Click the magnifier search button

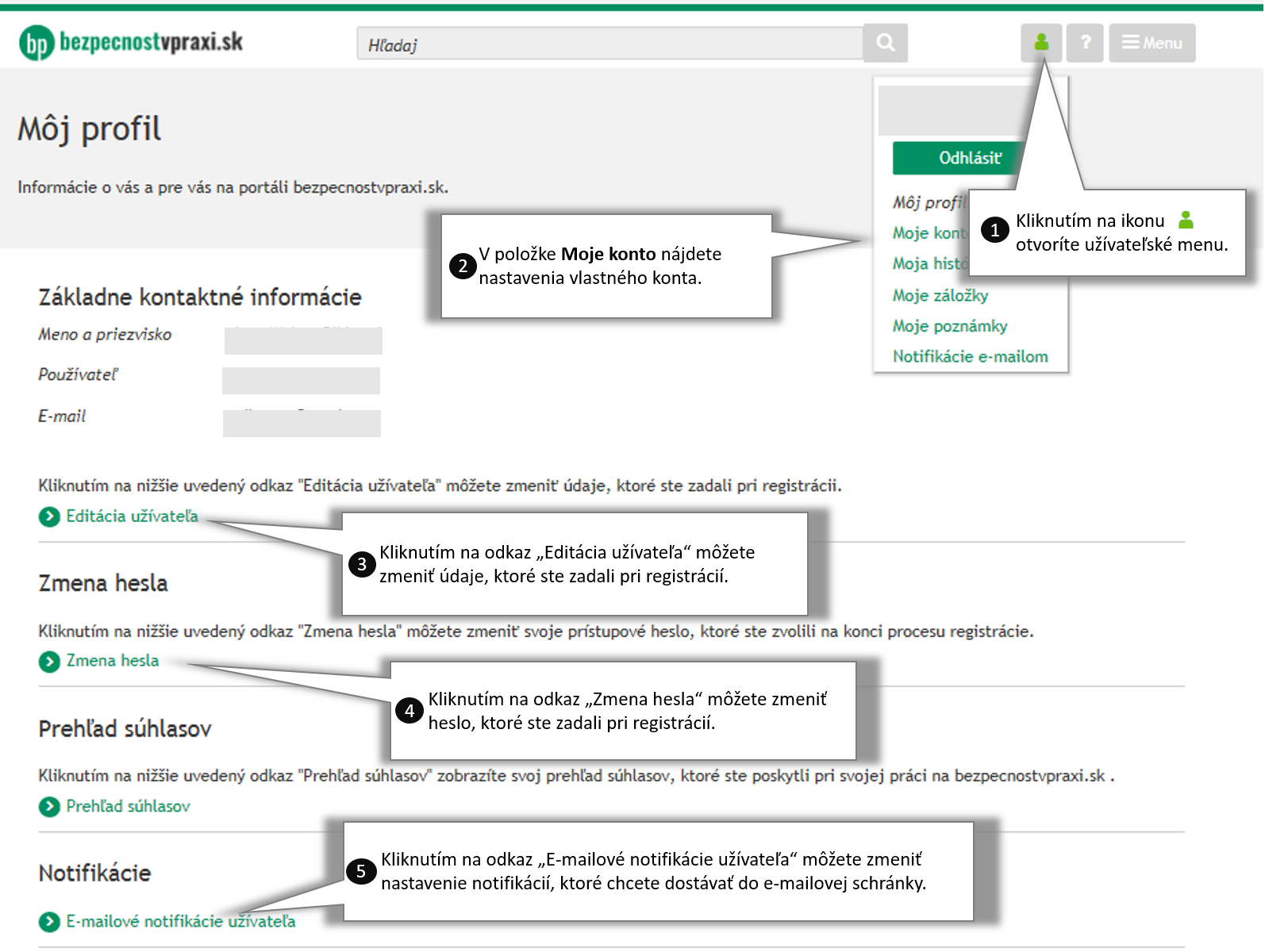[x=885, y=43]
